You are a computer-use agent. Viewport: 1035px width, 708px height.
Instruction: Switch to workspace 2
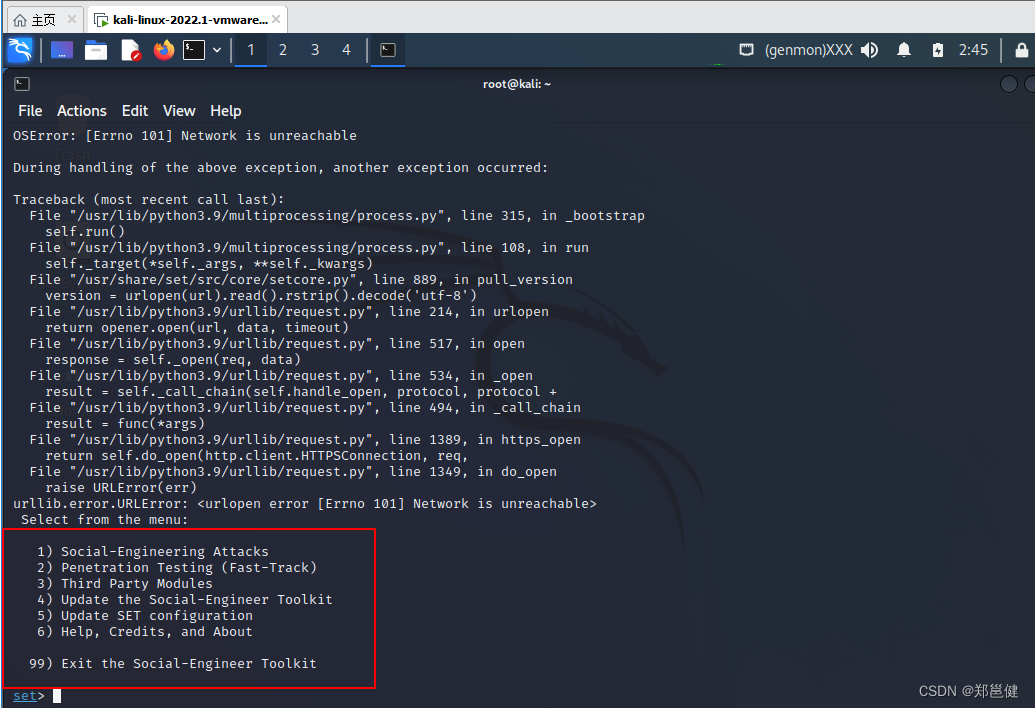pyautogui.click(x=283, y=50)
